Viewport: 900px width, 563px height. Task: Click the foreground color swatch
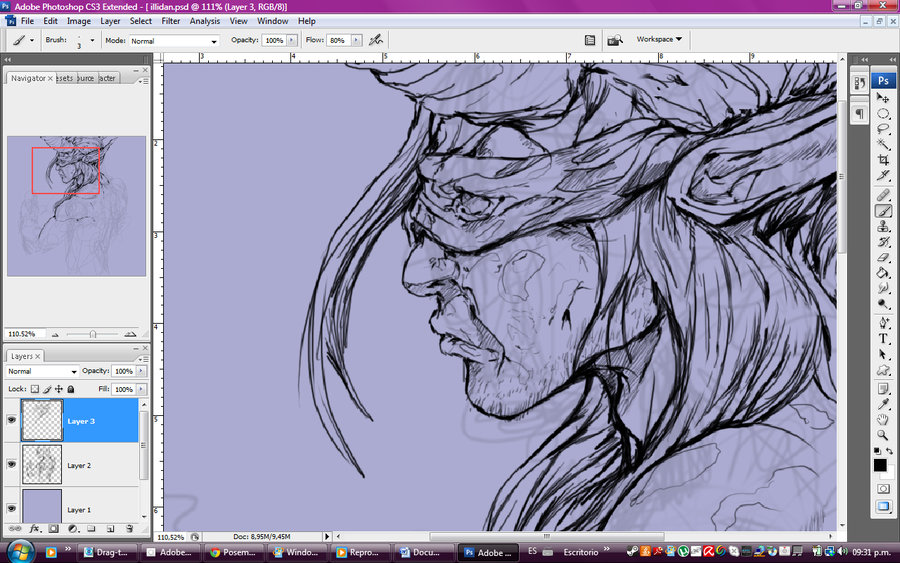pyautogui.click(x=880, y=465)
